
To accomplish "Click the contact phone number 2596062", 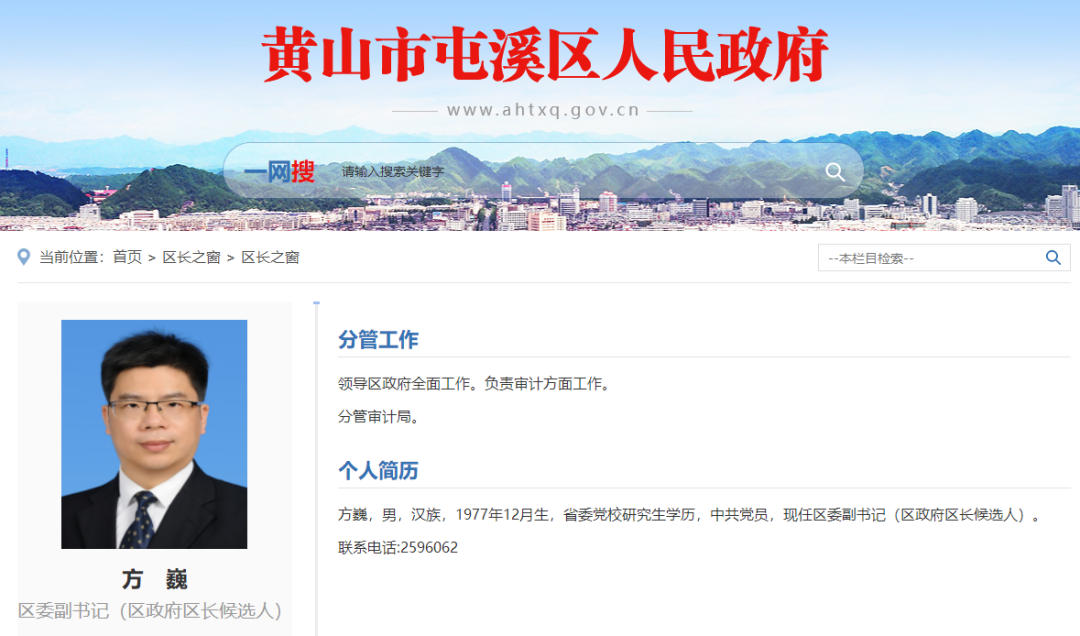I will (x=429, y=548).
